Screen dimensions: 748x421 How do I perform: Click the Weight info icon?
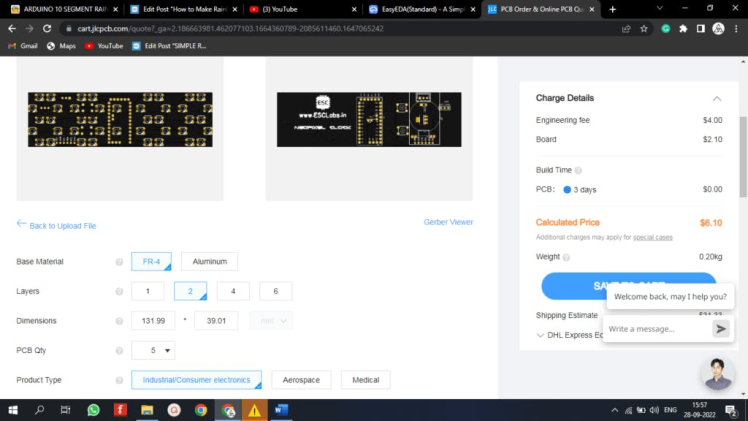(566, 257)
